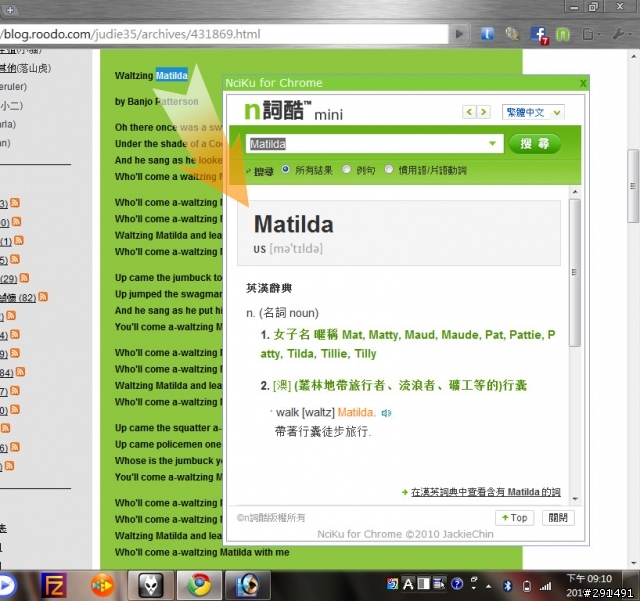Open the Chrome wrench settings menu

click(x=620, y=34)
